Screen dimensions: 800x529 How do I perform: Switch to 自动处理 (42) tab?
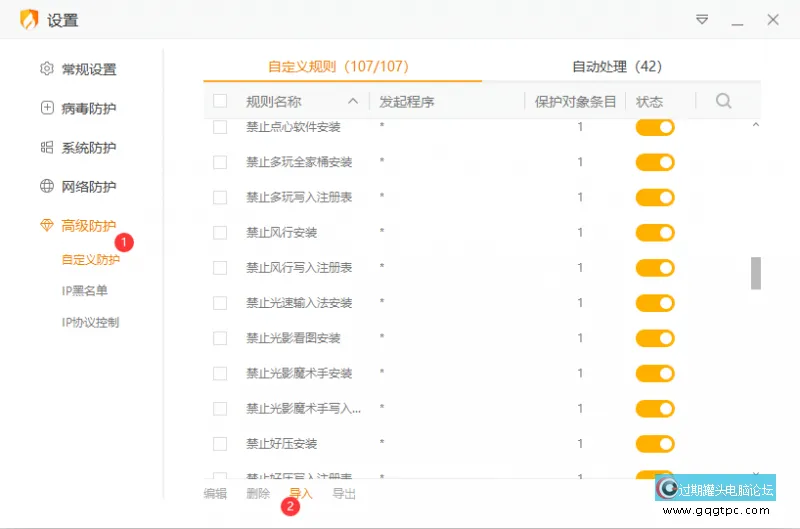tap(617, 66)
